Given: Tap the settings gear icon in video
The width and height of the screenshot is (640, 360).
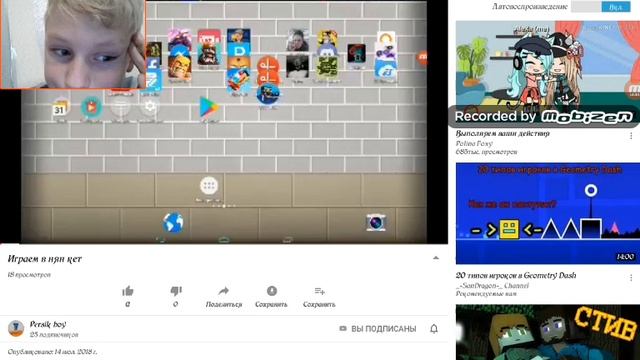Looking at the screenshot, I should pos(150,107).
